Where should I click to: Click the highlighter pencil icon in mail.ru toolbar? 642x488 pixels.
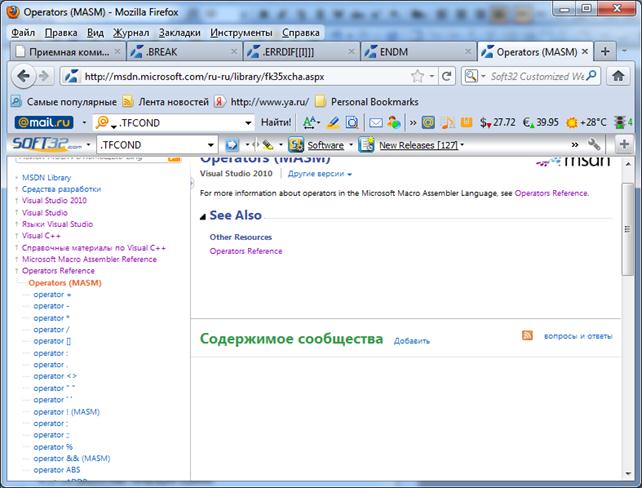click(333, 122)
